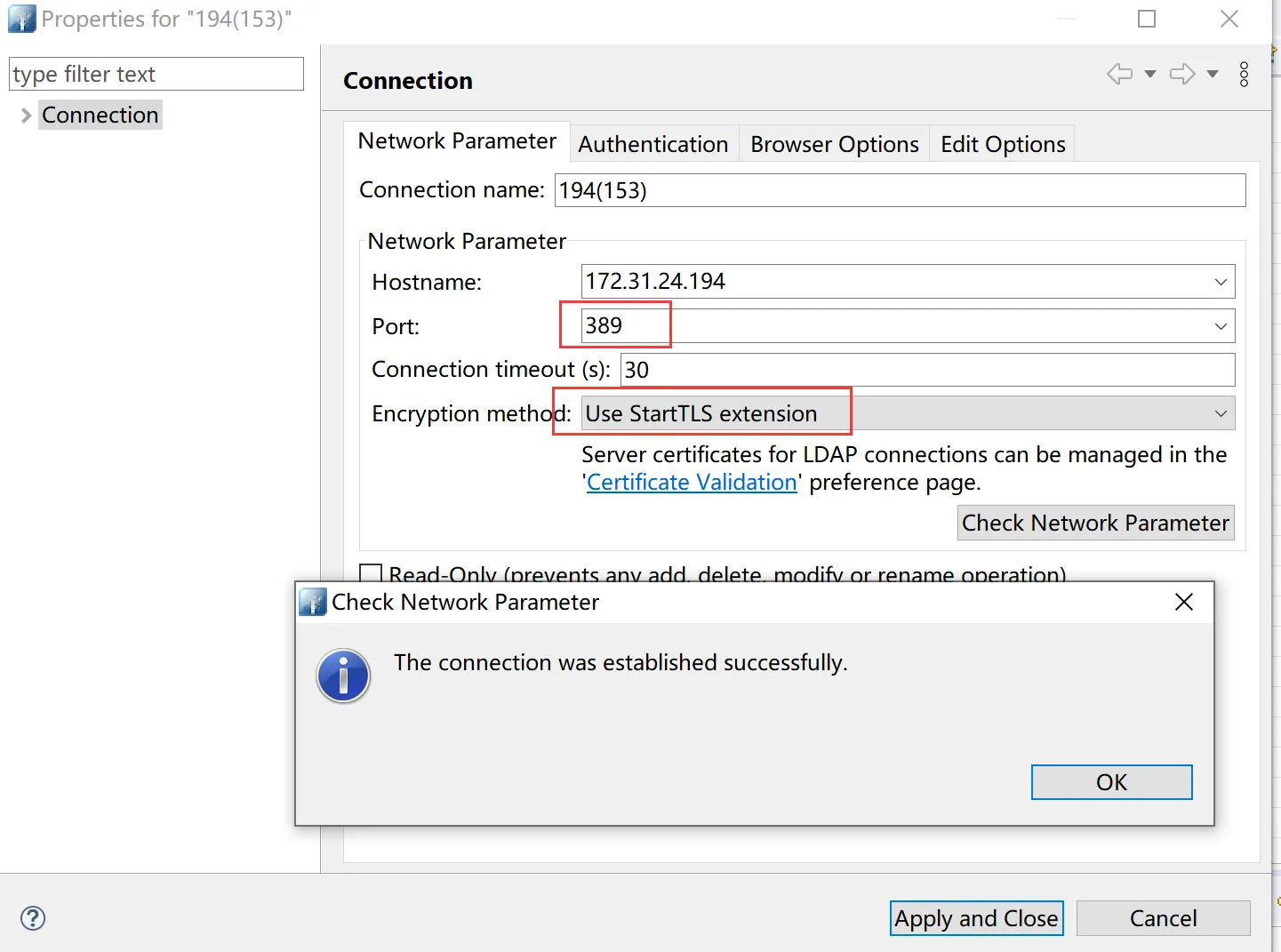Click the info icon in the dialog
Viewport: 1281px width, 952px height.
coord(343,676)
